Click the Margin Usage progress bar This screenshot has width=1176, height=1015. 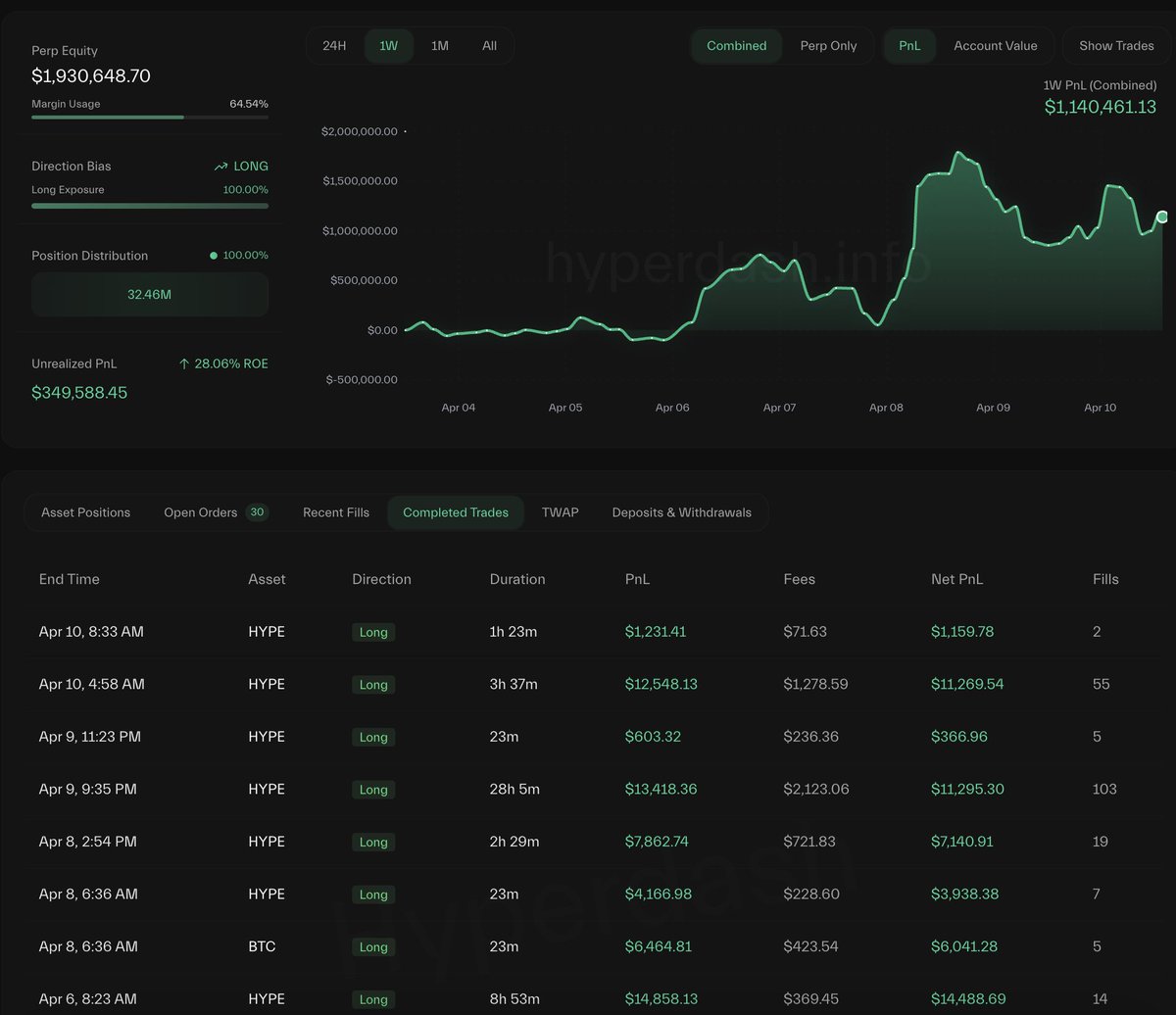pos(149,117)
